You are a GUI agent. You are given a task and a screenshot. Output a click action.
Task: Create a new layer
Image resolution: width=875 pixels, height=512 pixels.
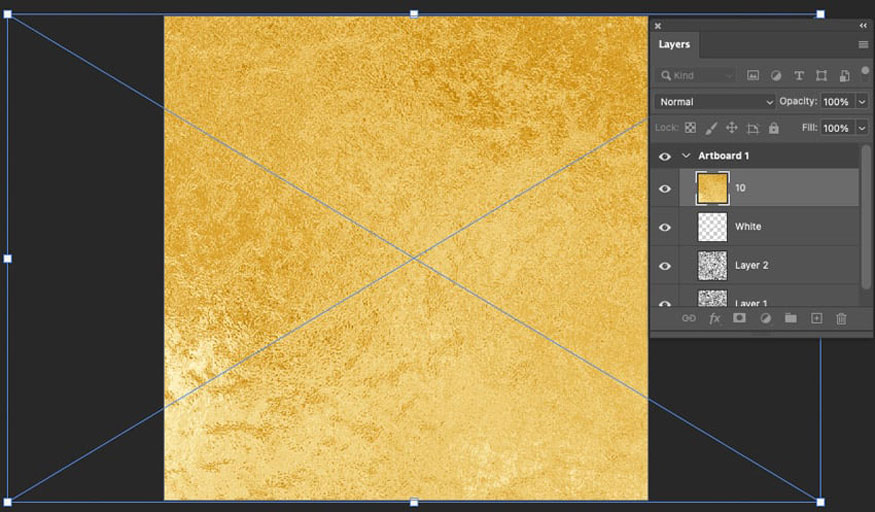click(816, 318)
